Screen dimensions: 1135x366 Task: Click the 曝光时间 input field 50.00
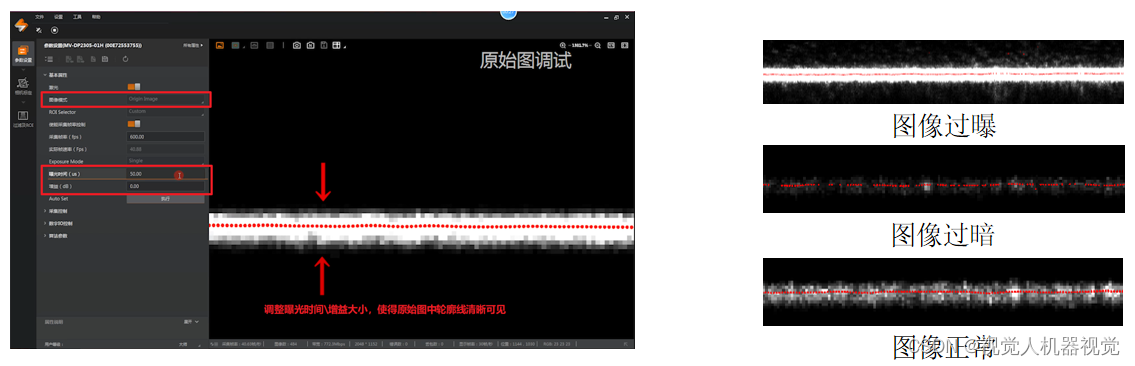pos(166,174)
